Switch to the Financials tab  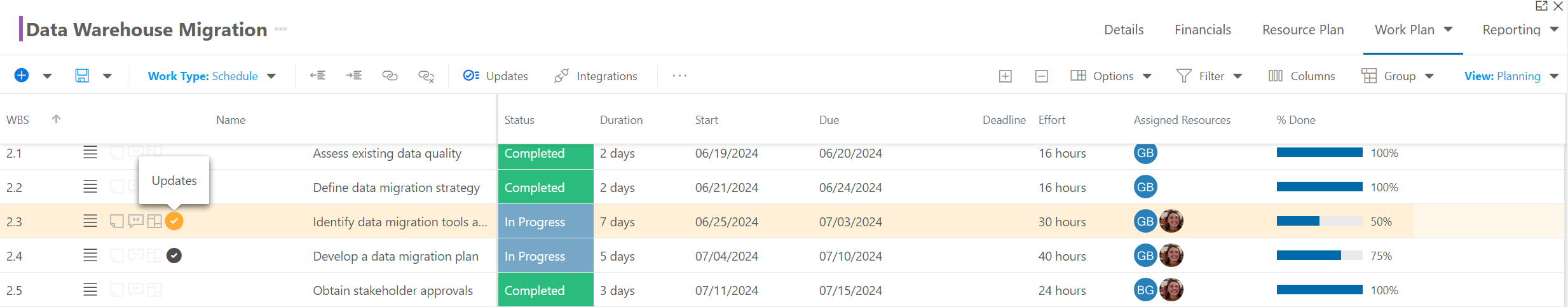(x=1203, y=30)
